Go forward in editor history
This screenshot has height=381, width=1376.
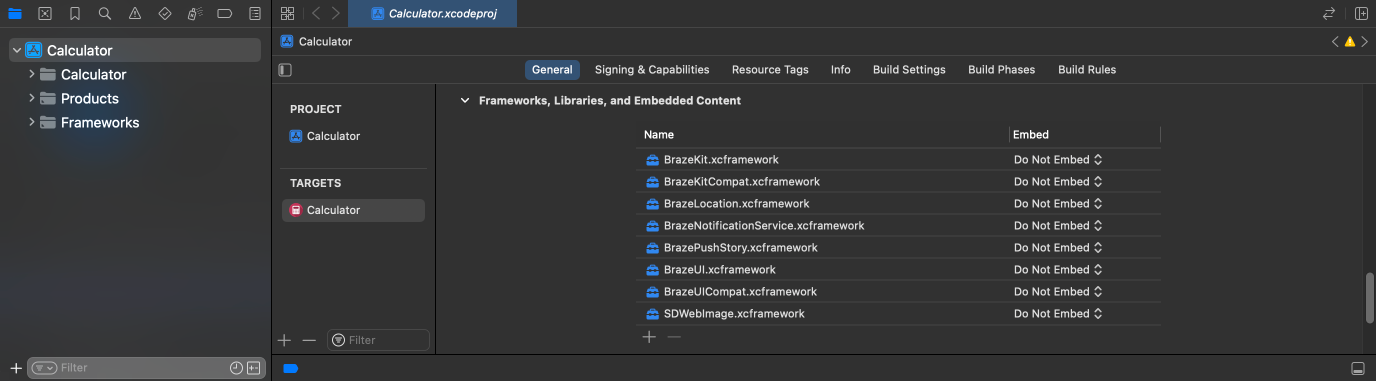click(x=335, y=14)
